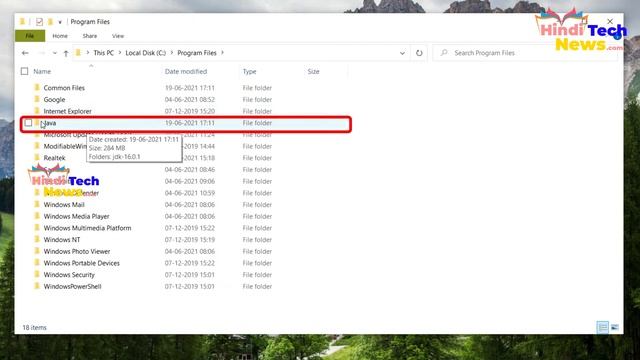Viewport: 640px width, 360px height.
Task: Sort by the Type column header
Action: (x=249, y=71)
